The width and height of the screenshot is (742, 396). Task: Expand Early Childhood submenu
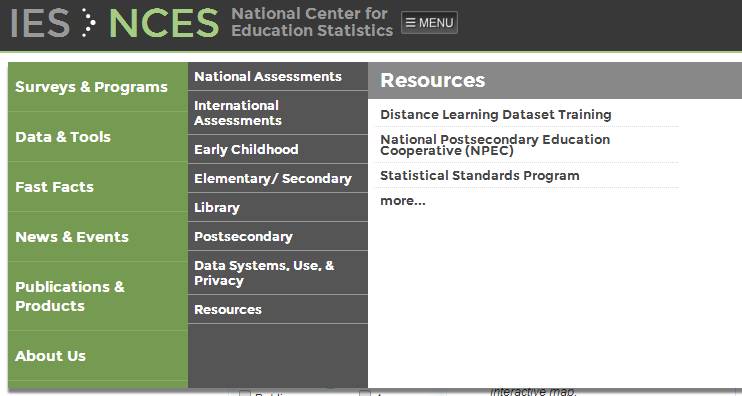coord(278,149)
